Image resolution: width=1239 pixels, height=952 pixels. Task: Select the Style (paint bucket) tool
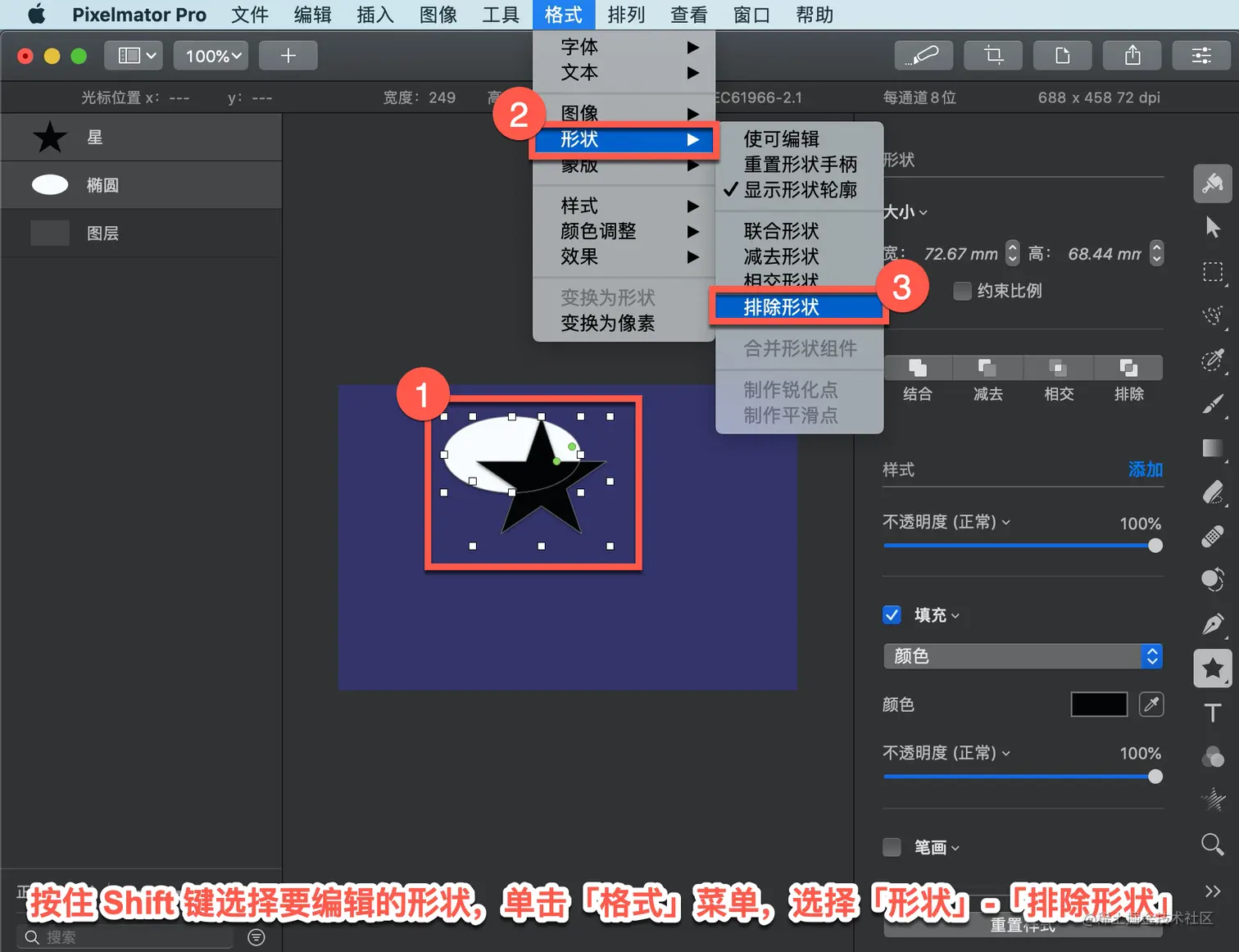click(1213, 183)
